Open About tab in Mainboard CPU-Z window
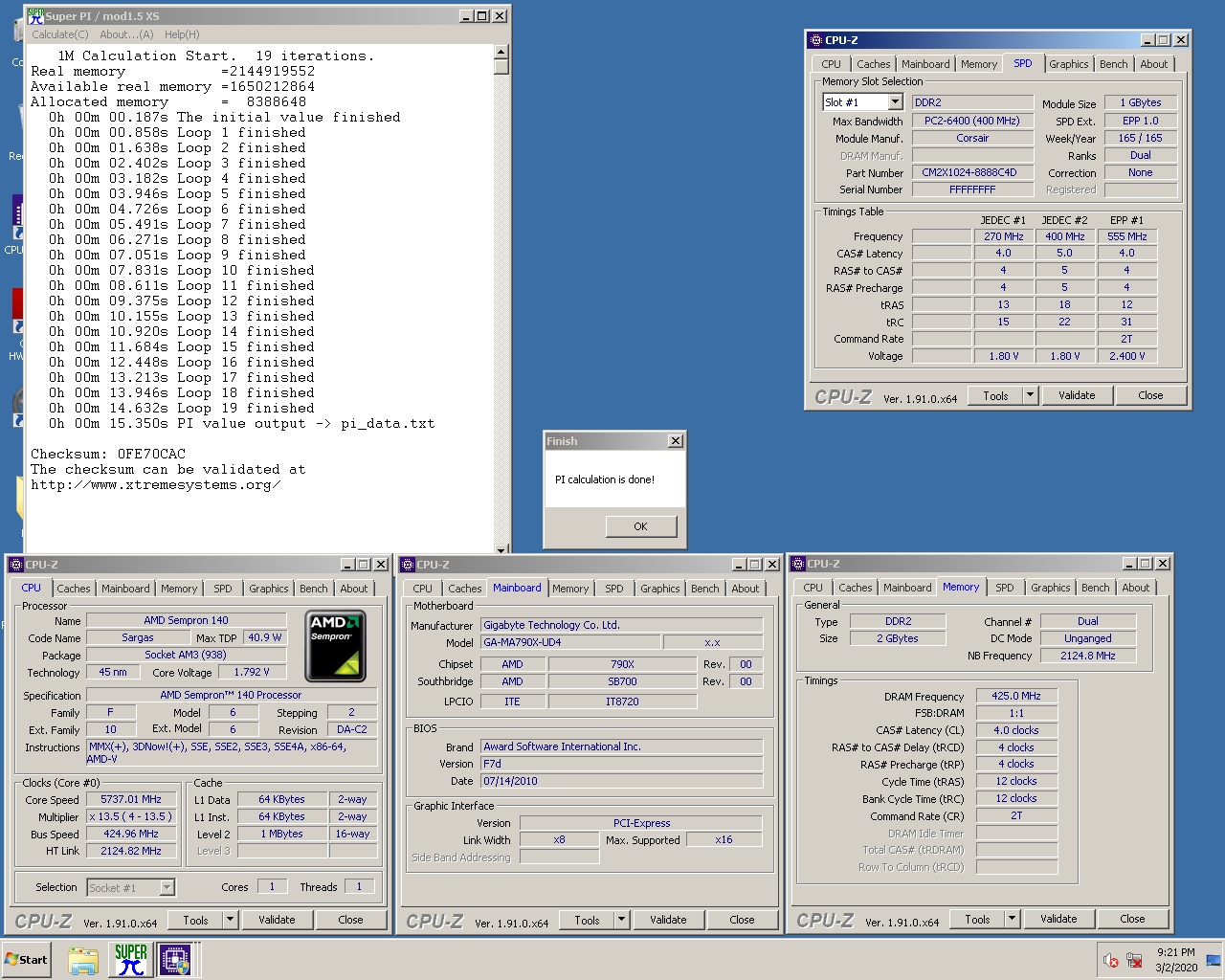The image size is (1225, 980). [x=746, y=589]
